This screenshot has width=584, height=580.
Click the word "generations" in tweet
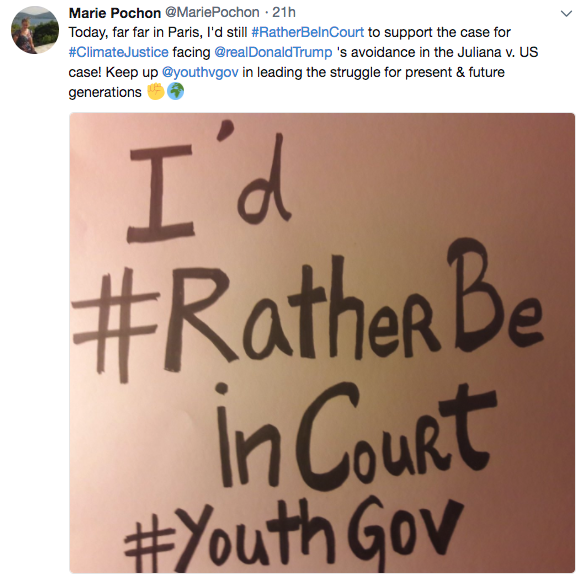tap(105, 92)
